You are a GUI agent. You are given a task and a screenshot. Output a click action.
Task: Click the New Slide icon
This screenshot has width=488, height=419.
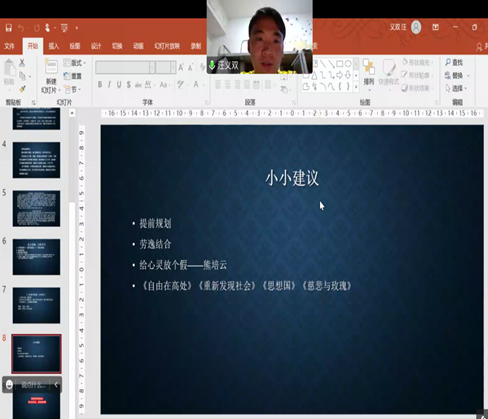click(51, 67)
